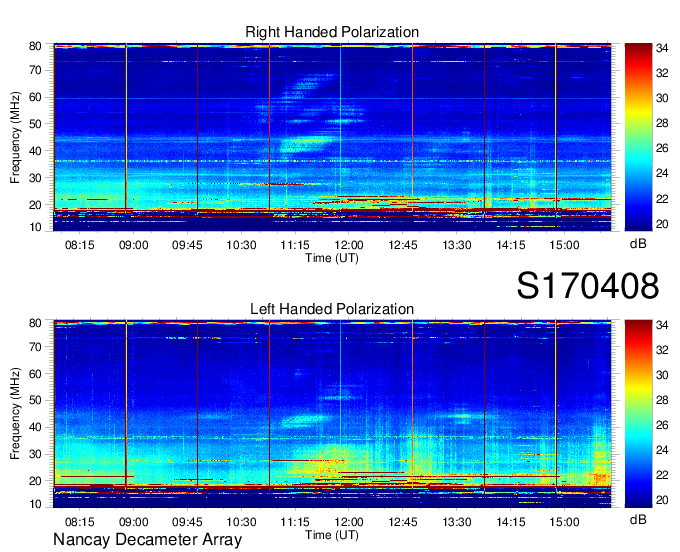The width and height of the screenshot is (680, 552).
Task: Click the 30 MHz tick on Left Handed plot
Action: (x=35, y=454)
